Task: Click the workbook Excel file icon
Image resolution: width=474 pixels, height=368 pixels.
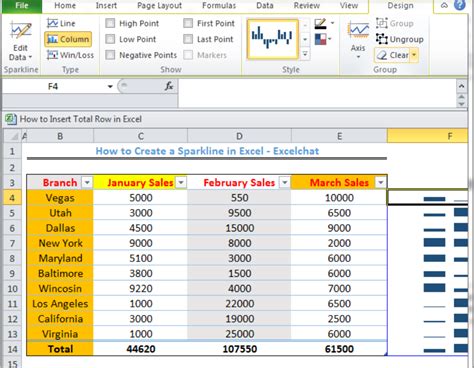Action: [x=10, y=119]
